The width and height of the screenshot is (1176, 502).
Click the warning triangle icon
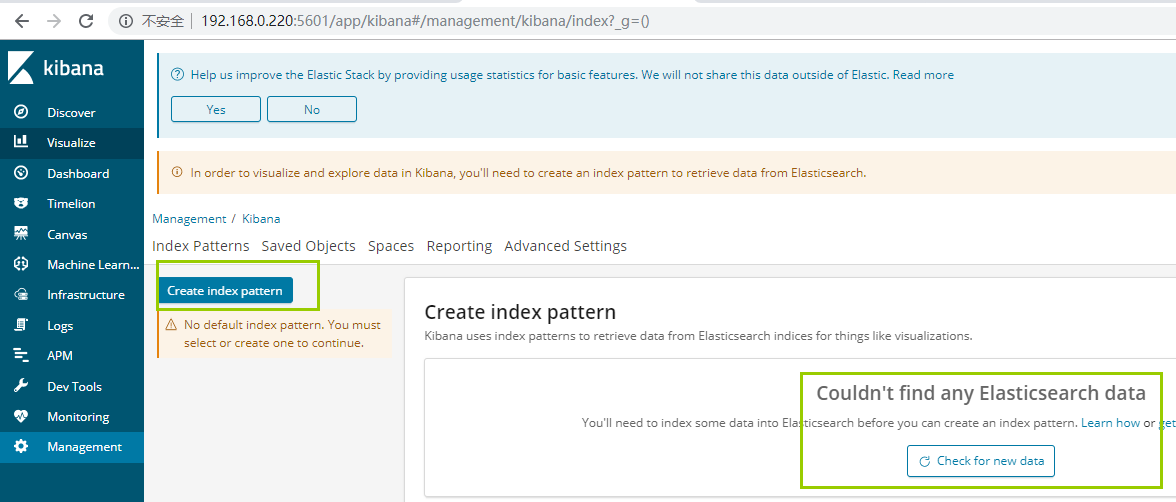click(x=171, y=325)
